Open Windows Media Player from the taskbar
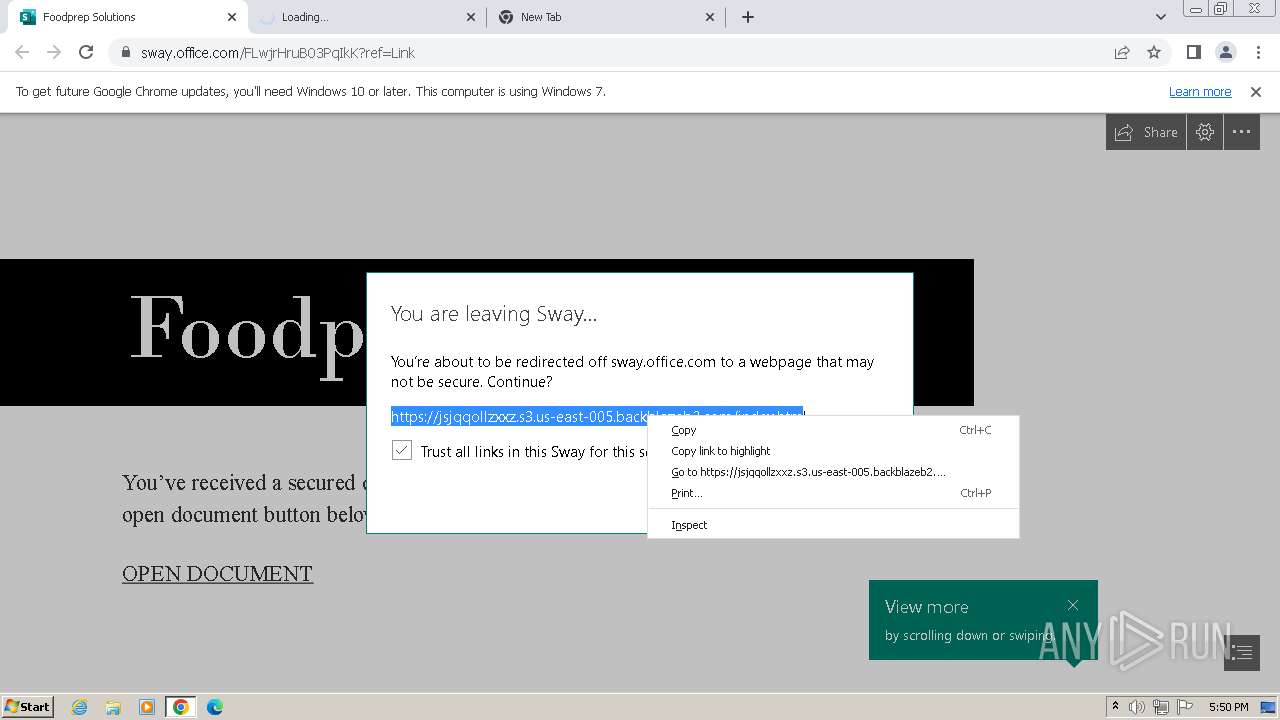Screen dimensions: 1280x720 coord(147,707)
